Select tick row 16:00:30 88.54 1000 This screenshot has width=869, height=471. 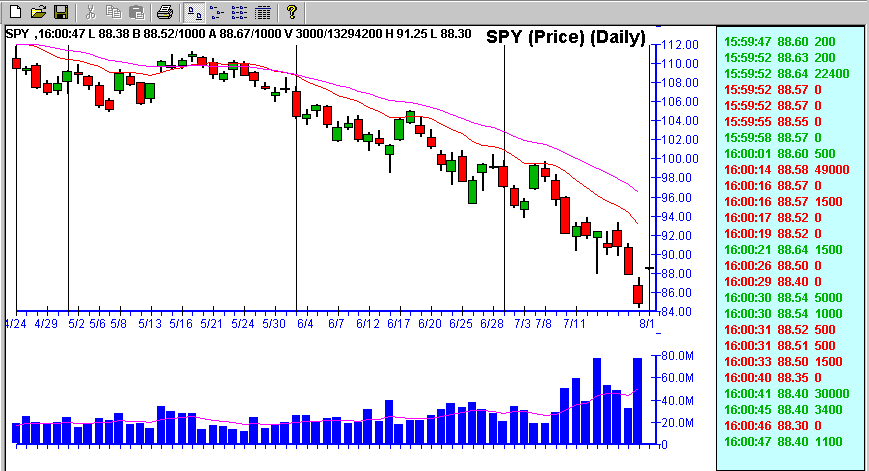coord(783,314)
